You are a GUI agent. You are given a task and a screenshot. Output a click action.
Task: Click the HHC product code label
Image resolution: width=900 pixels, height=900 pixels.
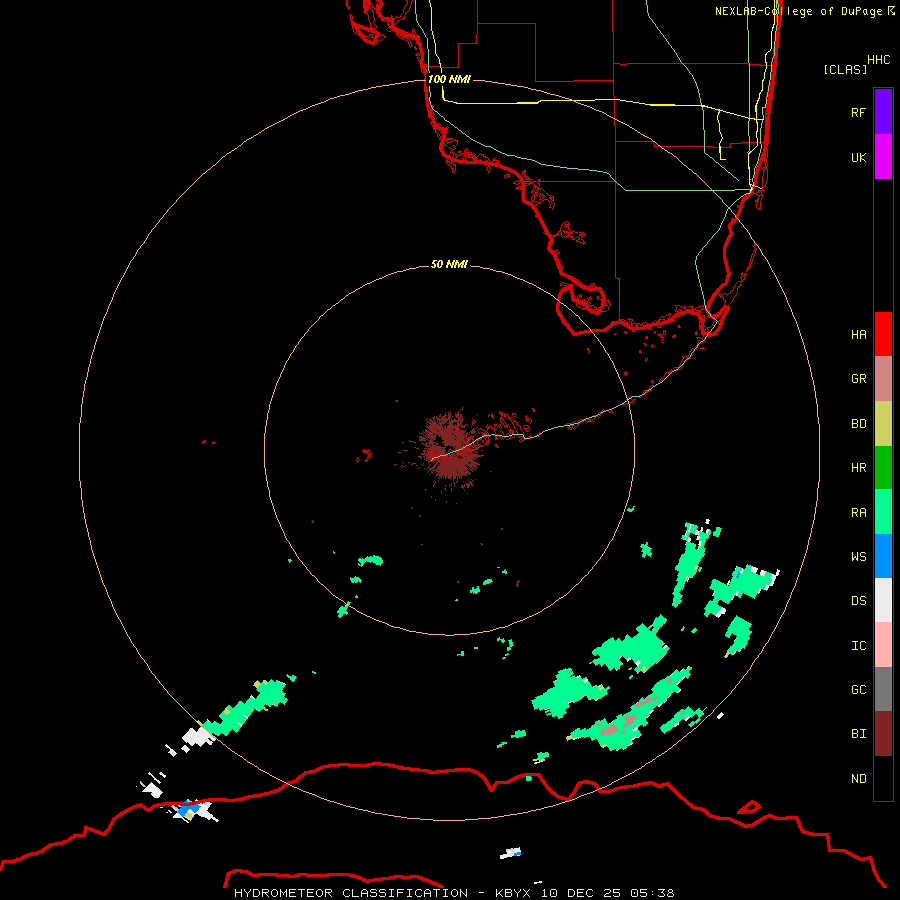[878, 60]
